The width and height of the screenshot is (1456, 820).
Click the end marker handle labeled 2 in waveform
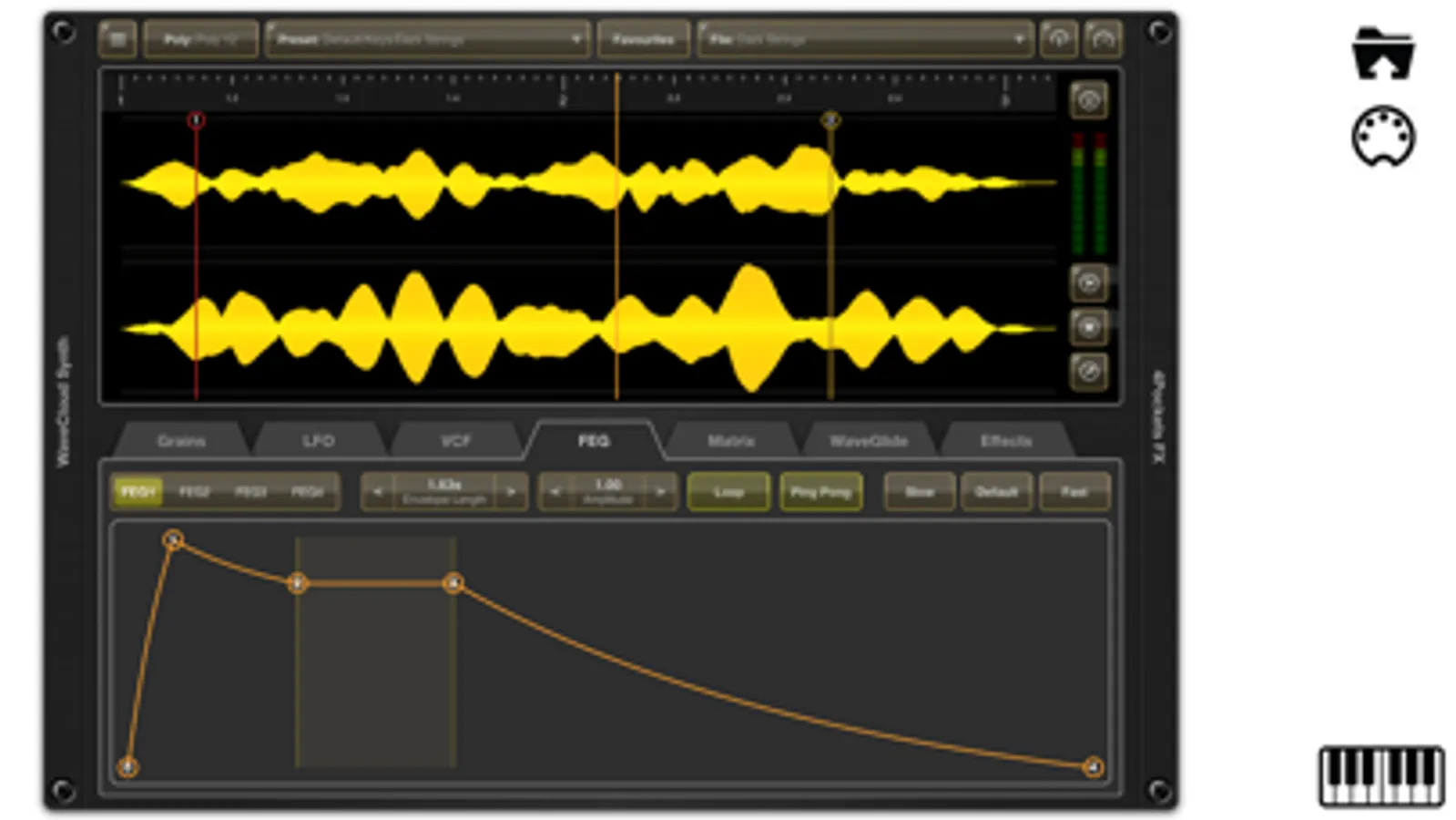(830, 120)
